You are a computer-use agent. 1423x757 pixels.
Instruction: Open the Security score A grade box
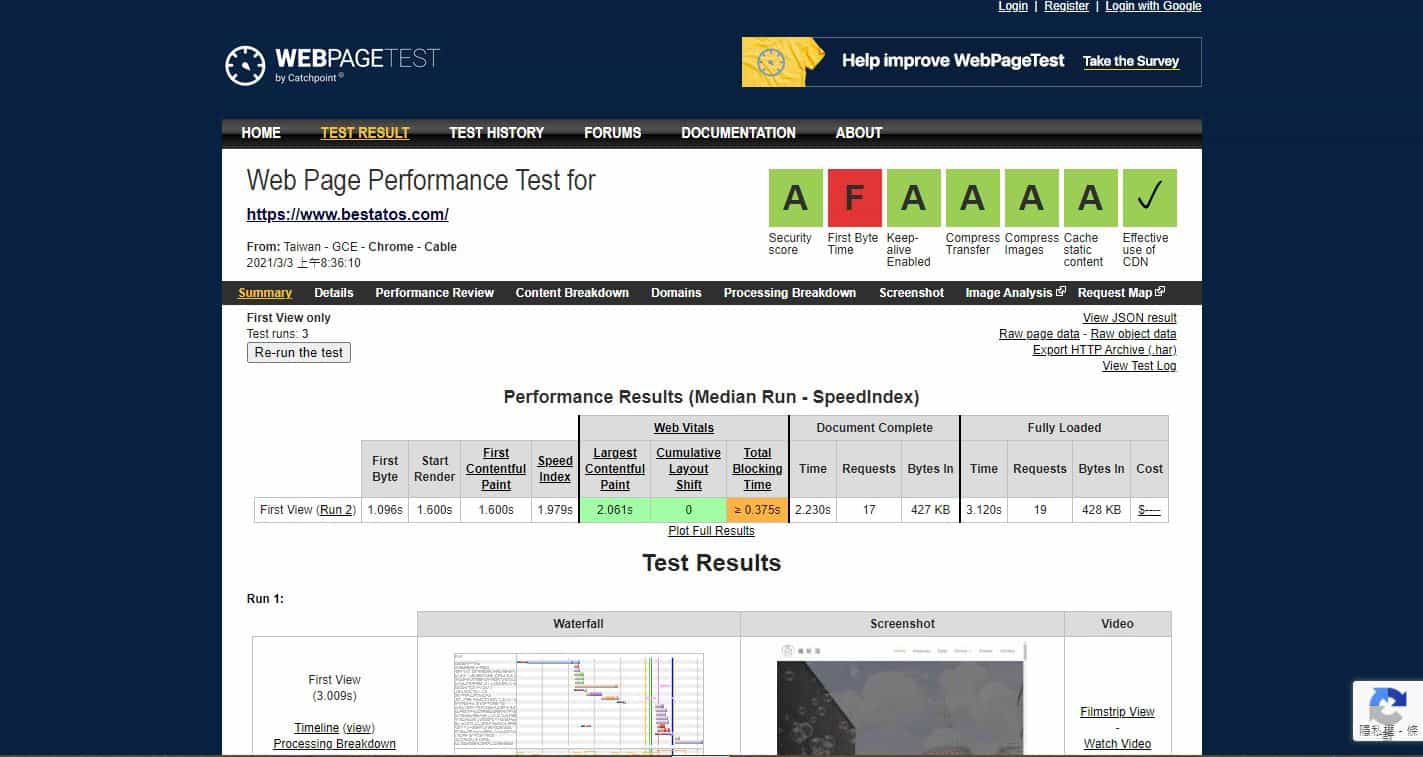coord(795,198)
